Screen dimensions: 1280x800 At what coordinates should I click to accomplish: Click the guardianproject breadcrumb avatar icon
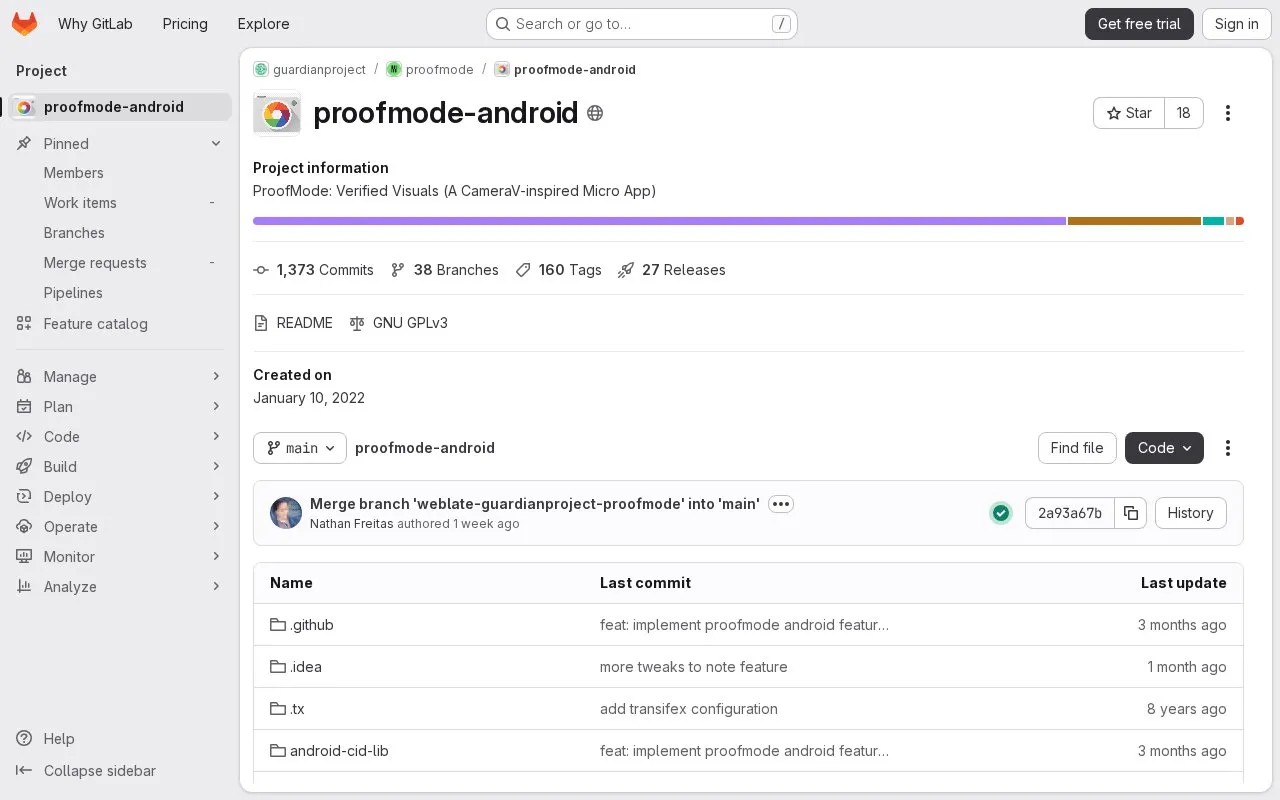coord(261,69)
